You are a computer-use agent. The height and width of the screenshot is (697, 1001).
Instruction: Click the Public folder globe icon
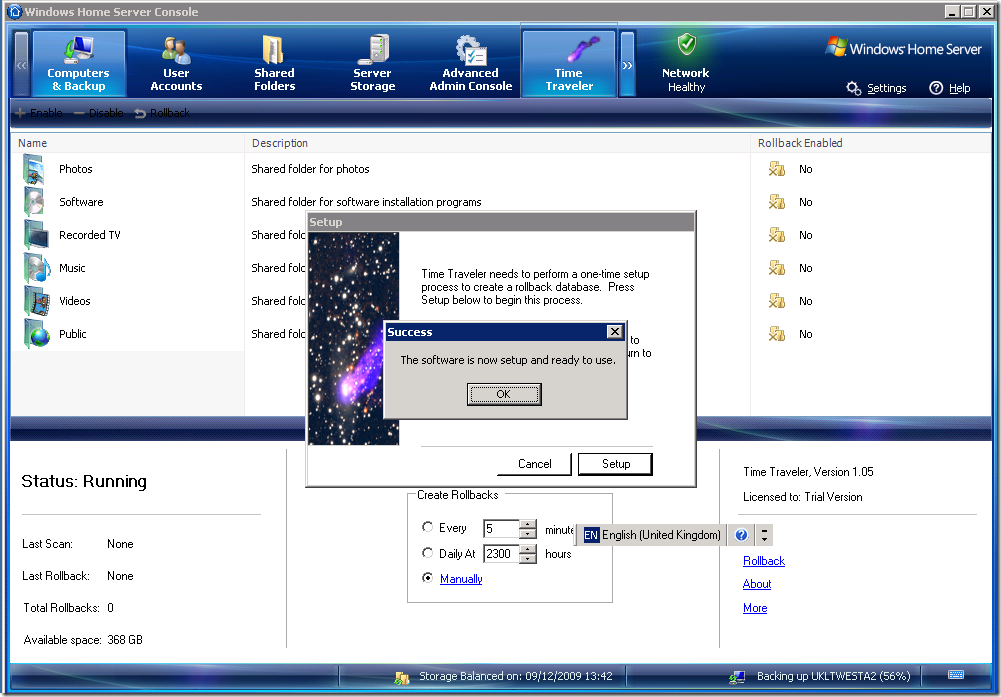tap(36, 334)
